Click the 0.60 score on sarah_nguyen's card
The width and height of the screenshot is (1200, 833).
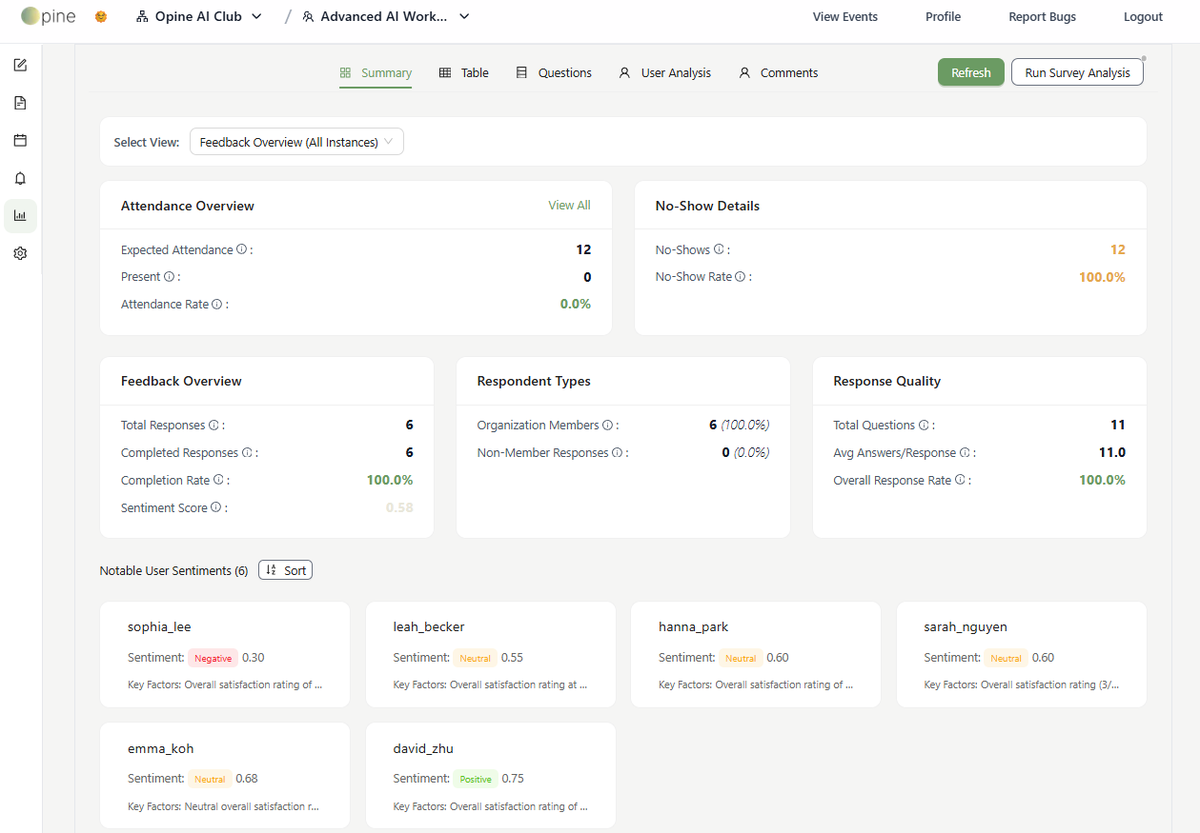click(1043, 658)
